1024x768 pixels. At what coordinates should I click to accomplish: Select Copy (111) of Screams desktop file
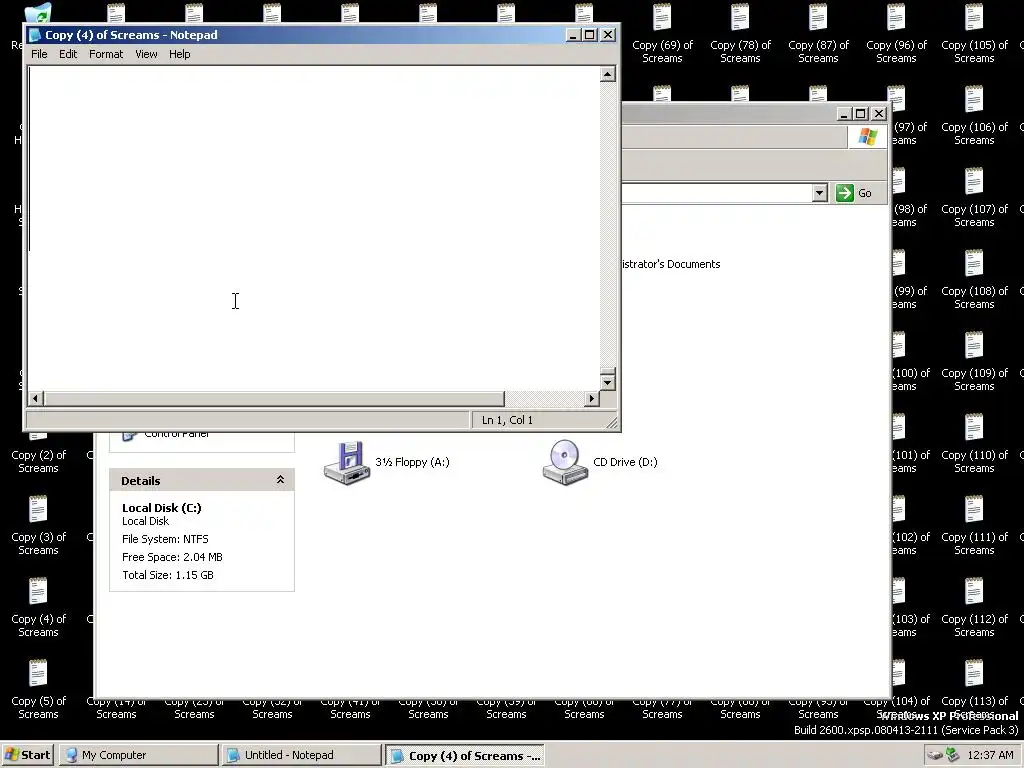[x=974, y=526]
